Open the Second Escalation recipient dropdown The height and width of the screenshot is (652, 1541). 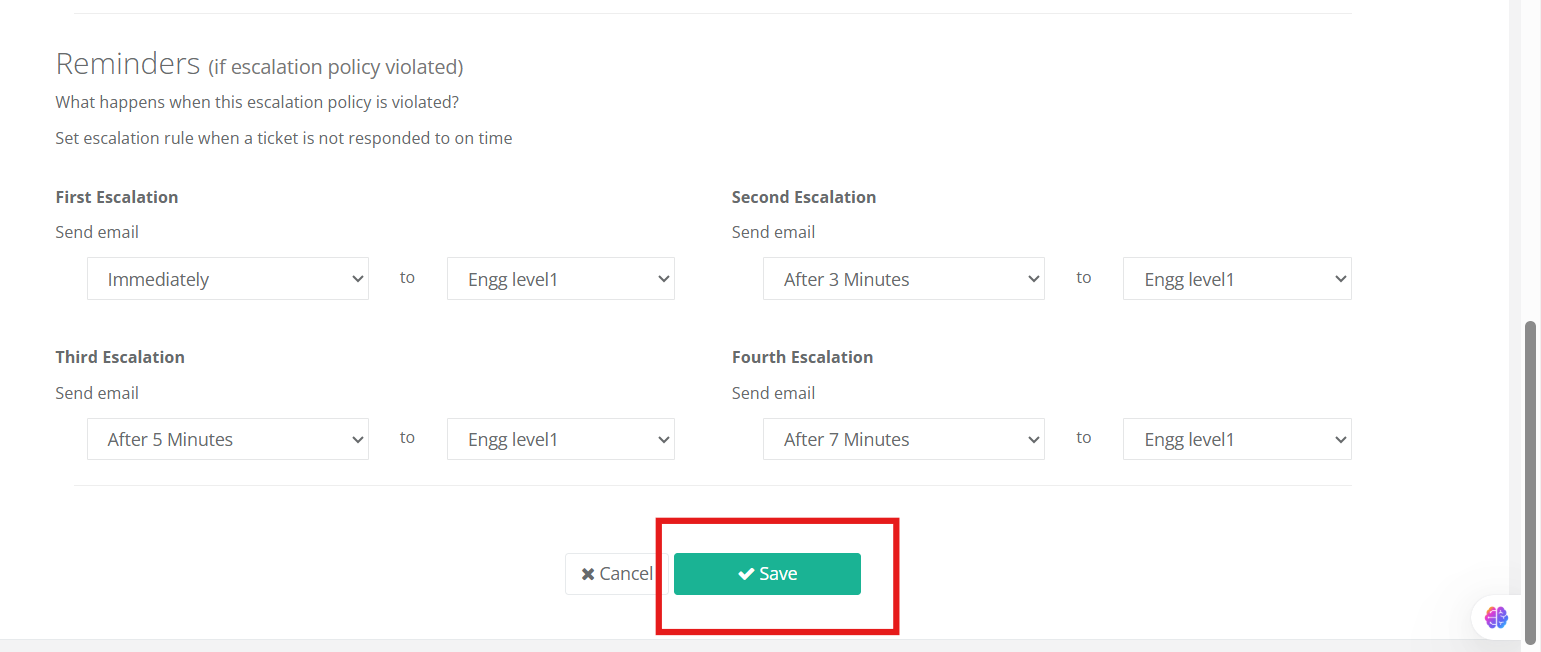tap(1236, 279)
